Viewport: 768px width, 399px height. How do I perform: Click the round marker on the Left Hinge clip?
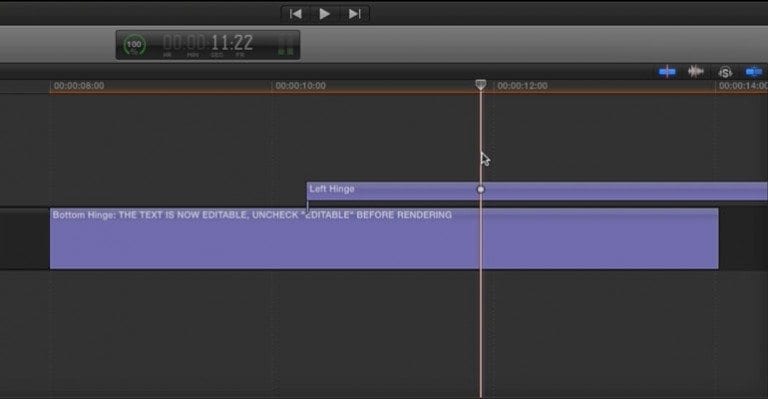tap(480, 189)
